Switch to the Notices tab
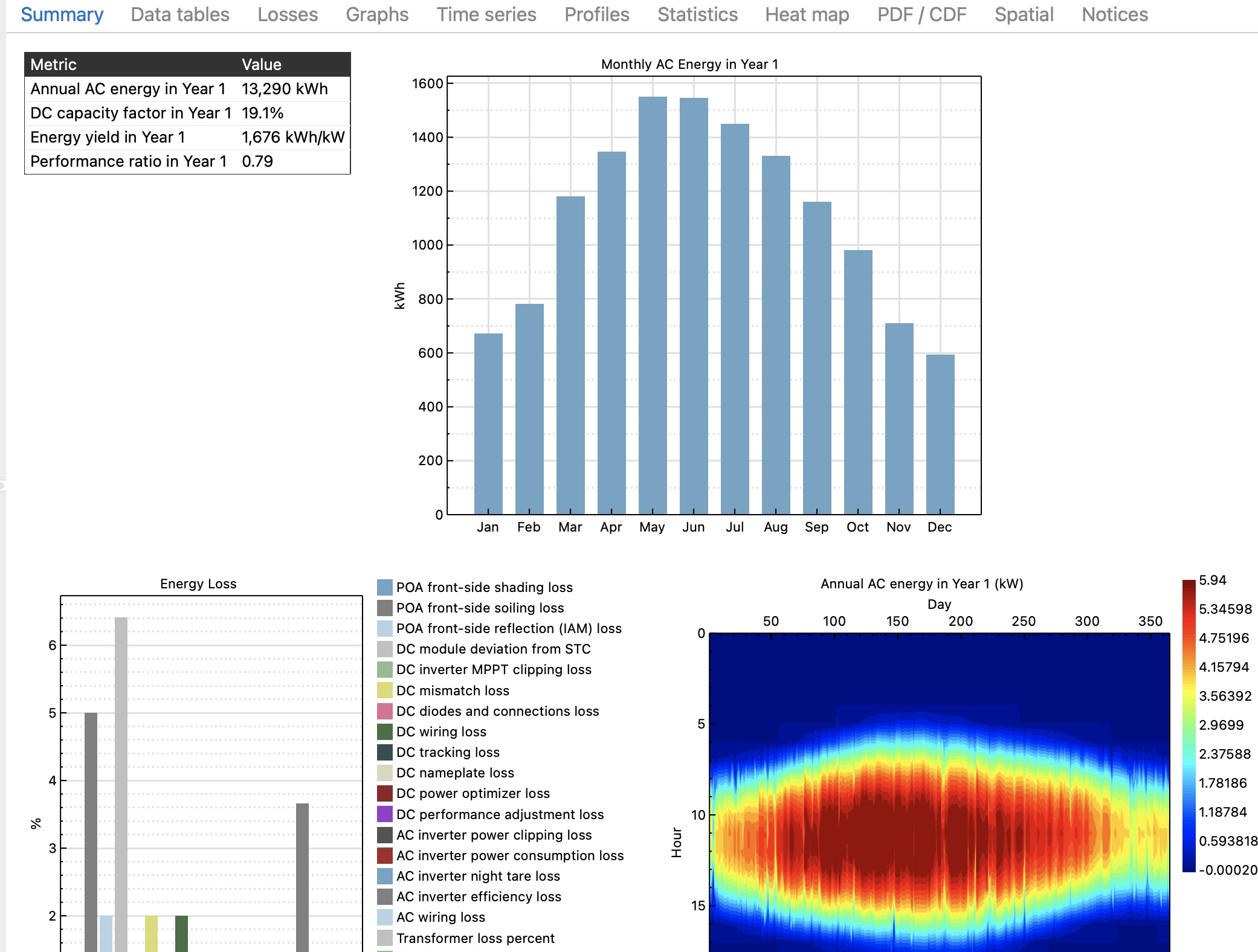Image resolution: width=1258 pixels, height=952 pixels. click(x=1114, y=14)
